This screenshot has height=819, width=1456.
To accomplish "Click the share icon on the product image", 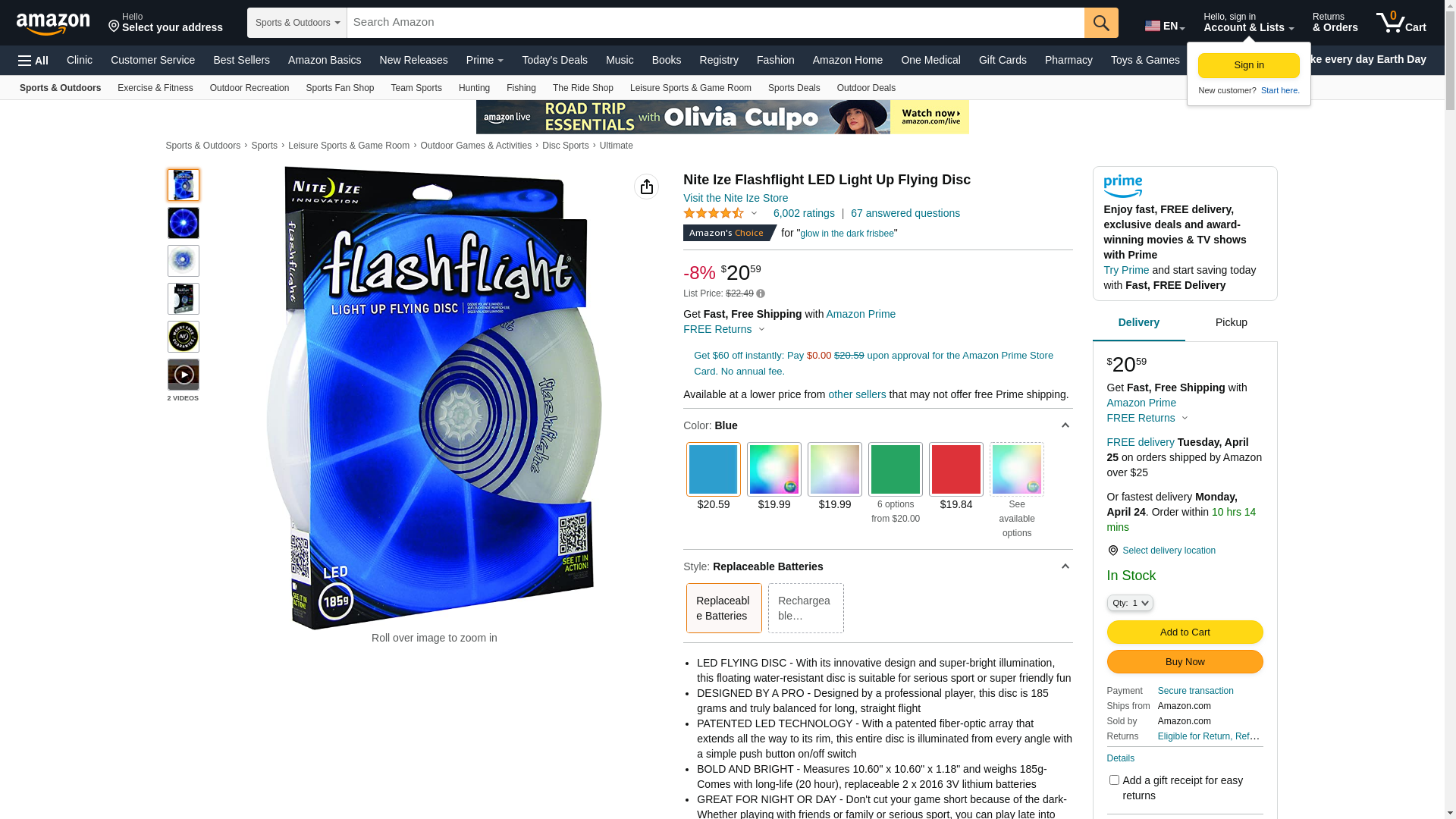I will tap(646, 187).
